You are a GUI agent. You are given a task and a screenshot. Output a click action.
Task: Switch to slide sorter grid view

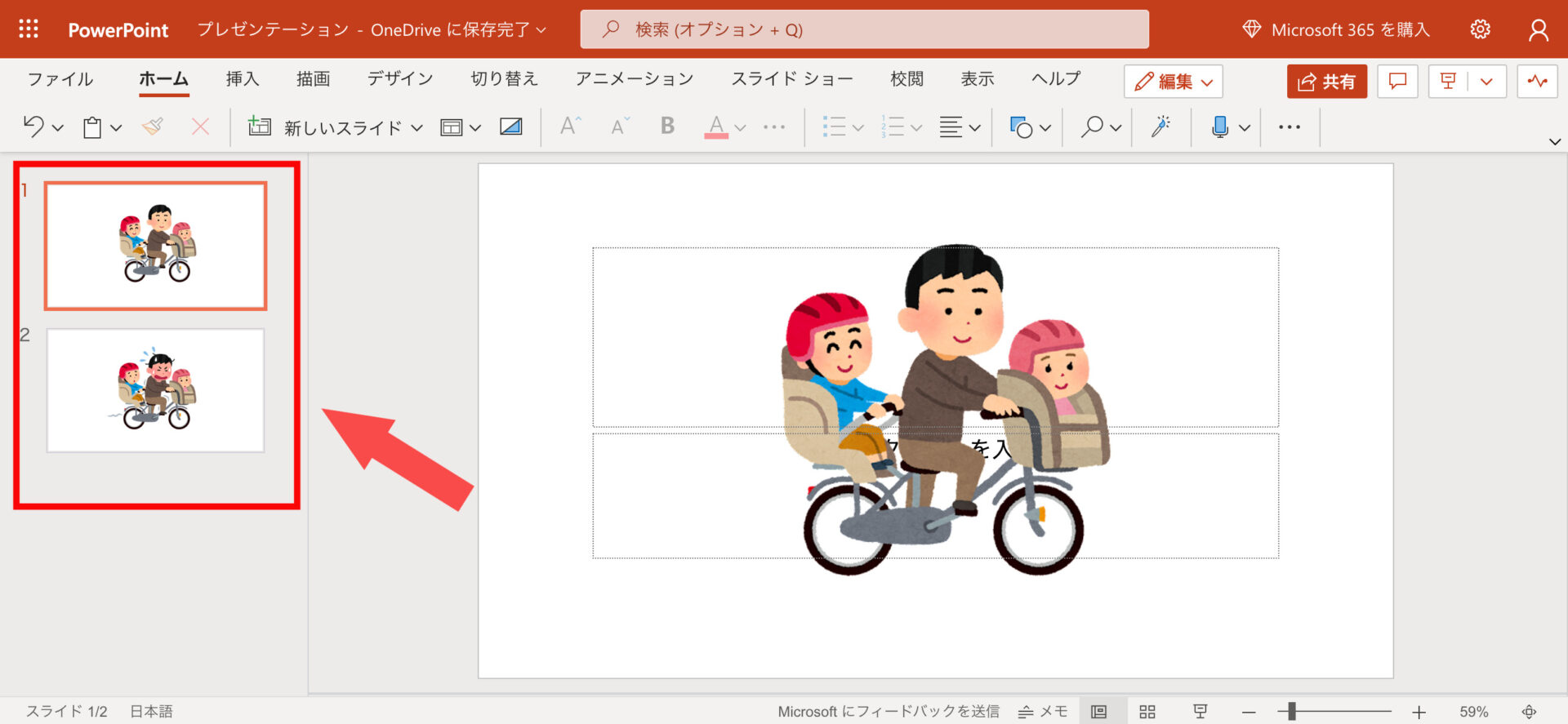pos(1147,712)
